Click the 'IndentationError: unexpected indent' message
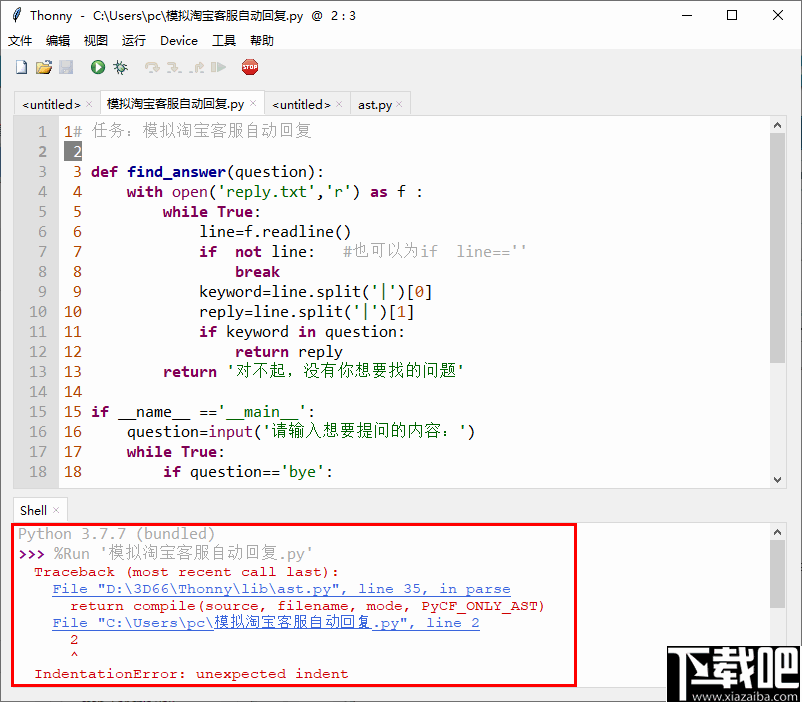Viewport: 802px width, 702px height. tap(191, 674)
